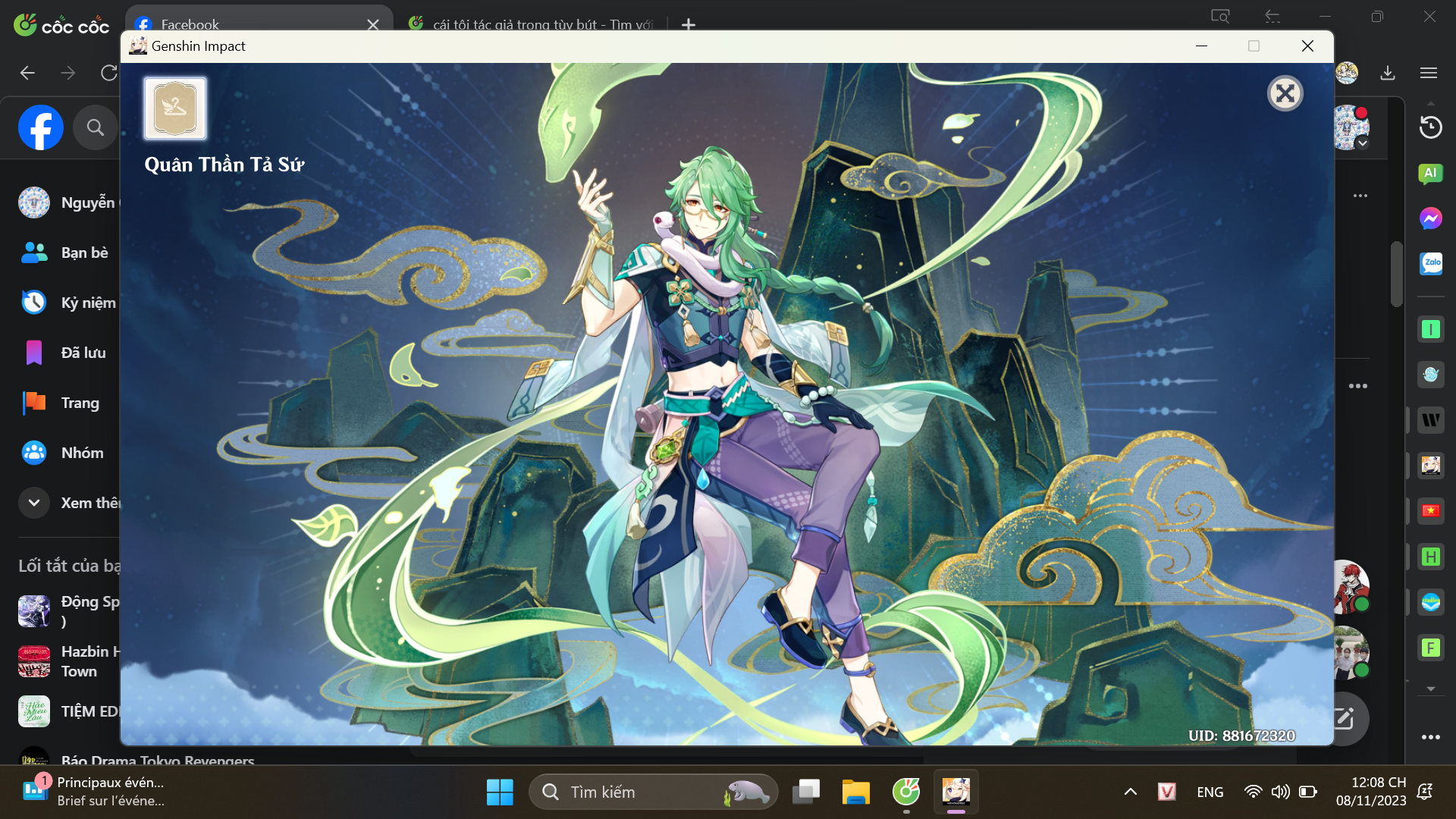Image resolution: width=1456 pixels, height=819 pixels.
Task: Open news widget Principaux évén...
Action: (94, 792)
